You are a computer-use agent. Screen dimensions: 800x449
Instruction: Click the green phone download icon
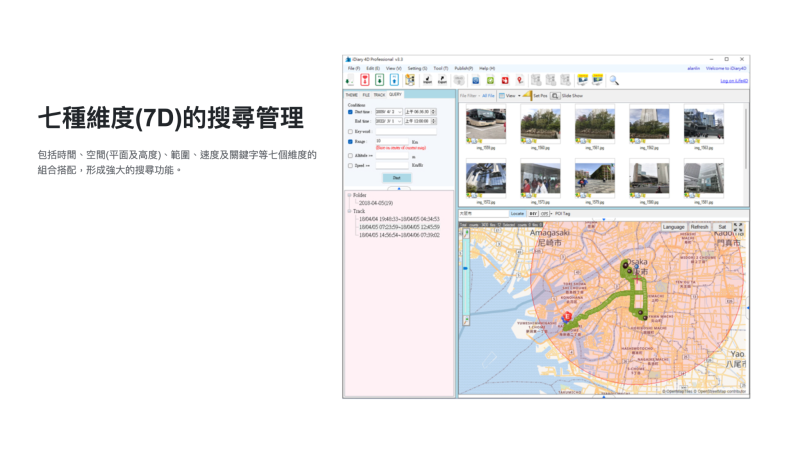(380, 80)
